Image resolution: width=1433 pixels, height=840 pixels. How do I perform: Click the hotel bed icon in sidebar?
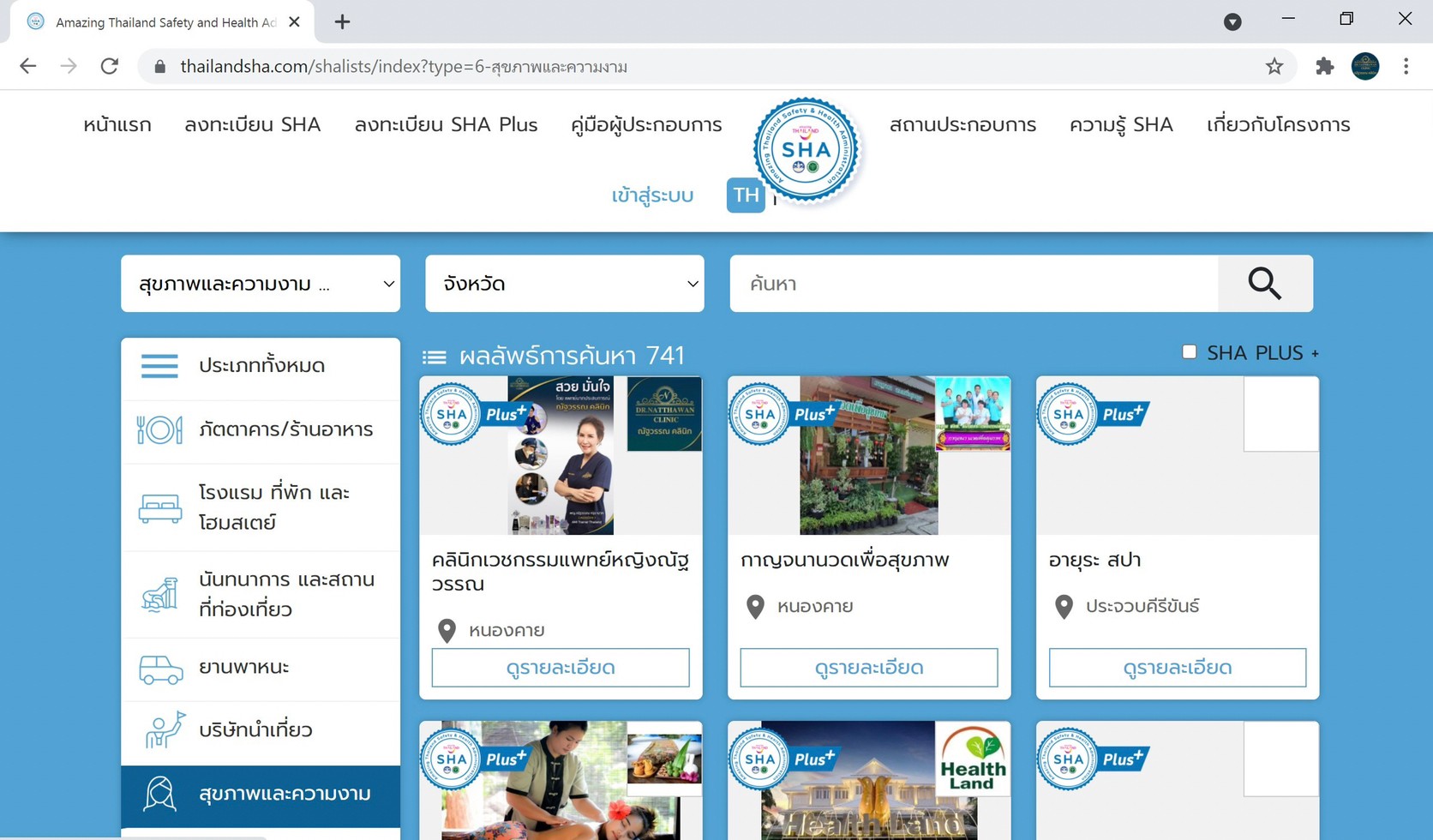tap(160, 508)
